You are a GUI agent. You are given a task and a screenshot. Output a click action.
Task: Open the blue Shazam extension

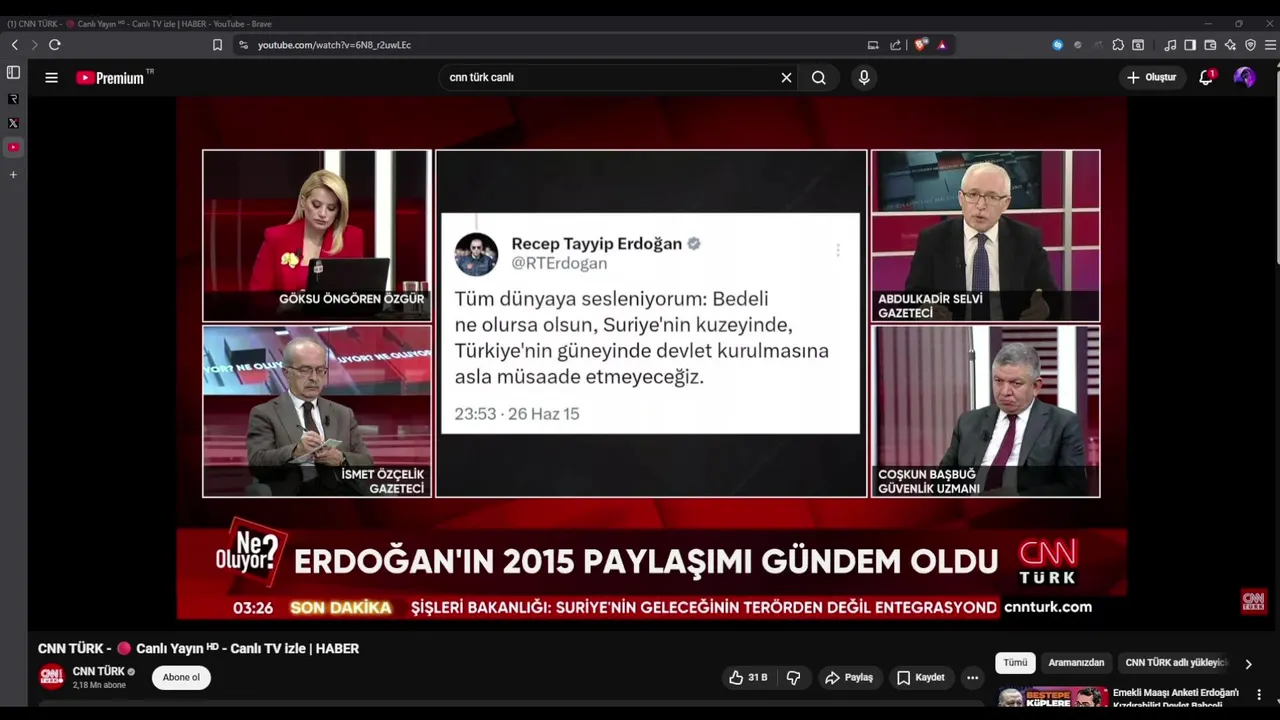1058,45
